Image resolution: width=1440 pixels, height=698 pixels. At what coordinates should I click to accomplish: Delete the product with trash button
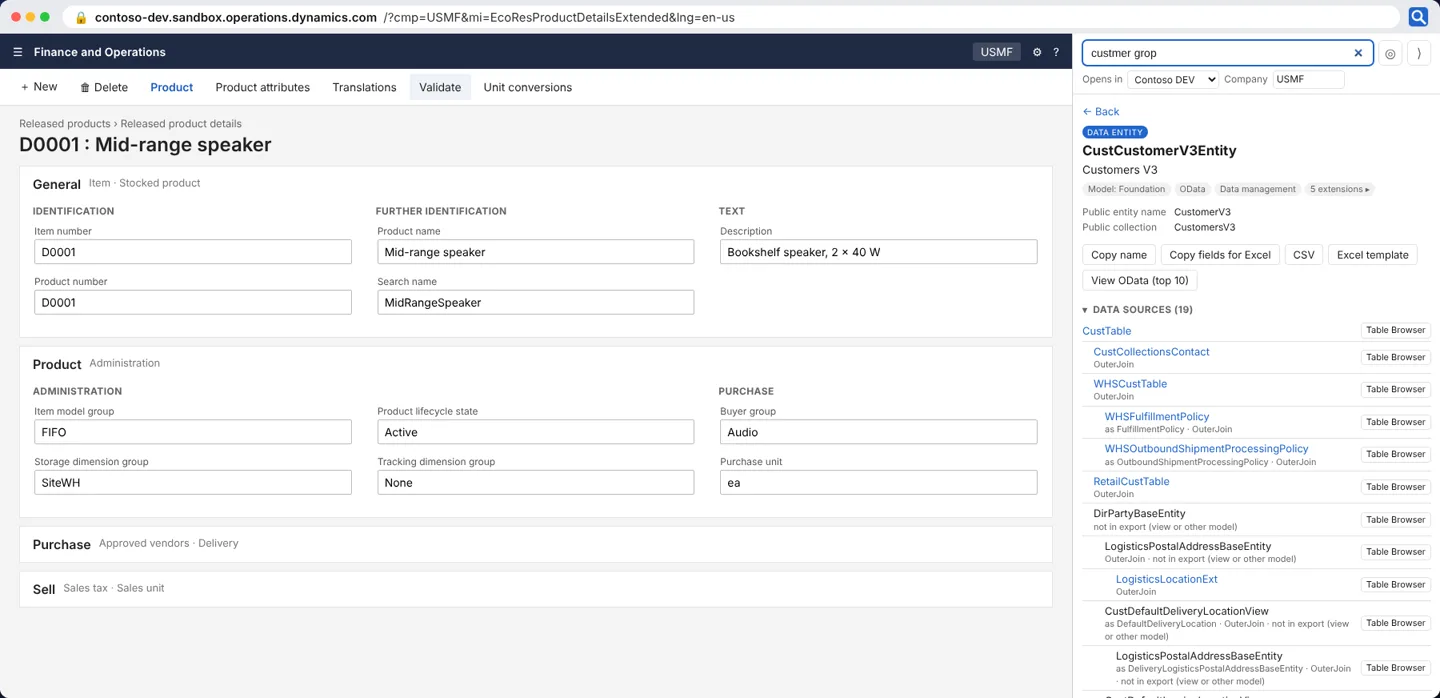(104, 87)
